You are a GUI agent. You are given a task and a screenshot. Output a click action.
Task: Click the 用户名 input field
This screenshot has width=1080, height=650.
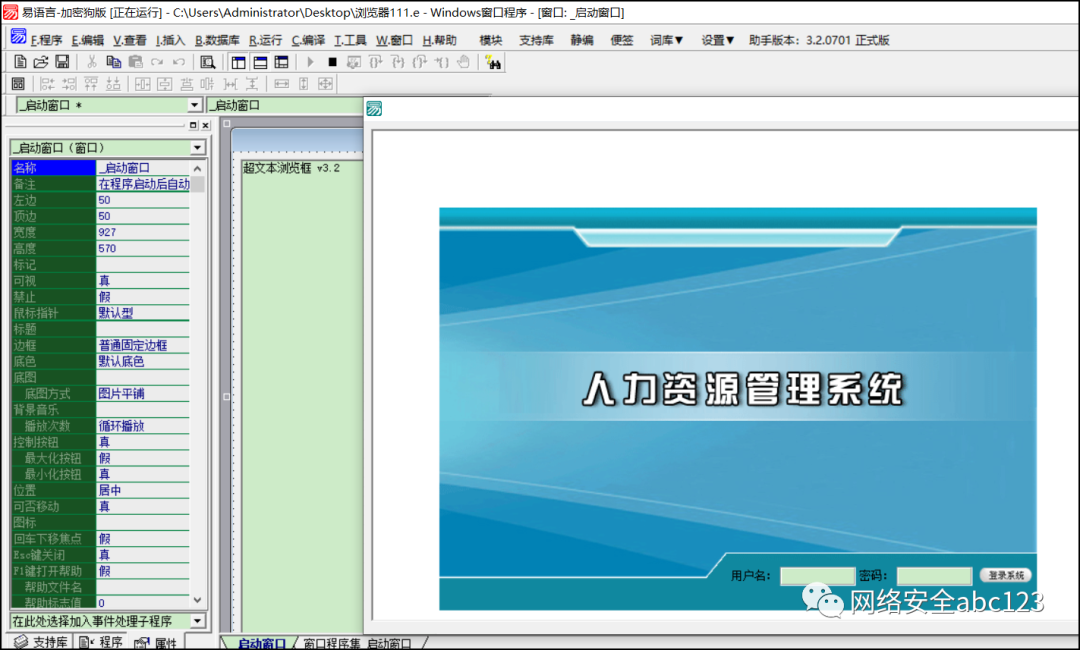pos(817,576)
